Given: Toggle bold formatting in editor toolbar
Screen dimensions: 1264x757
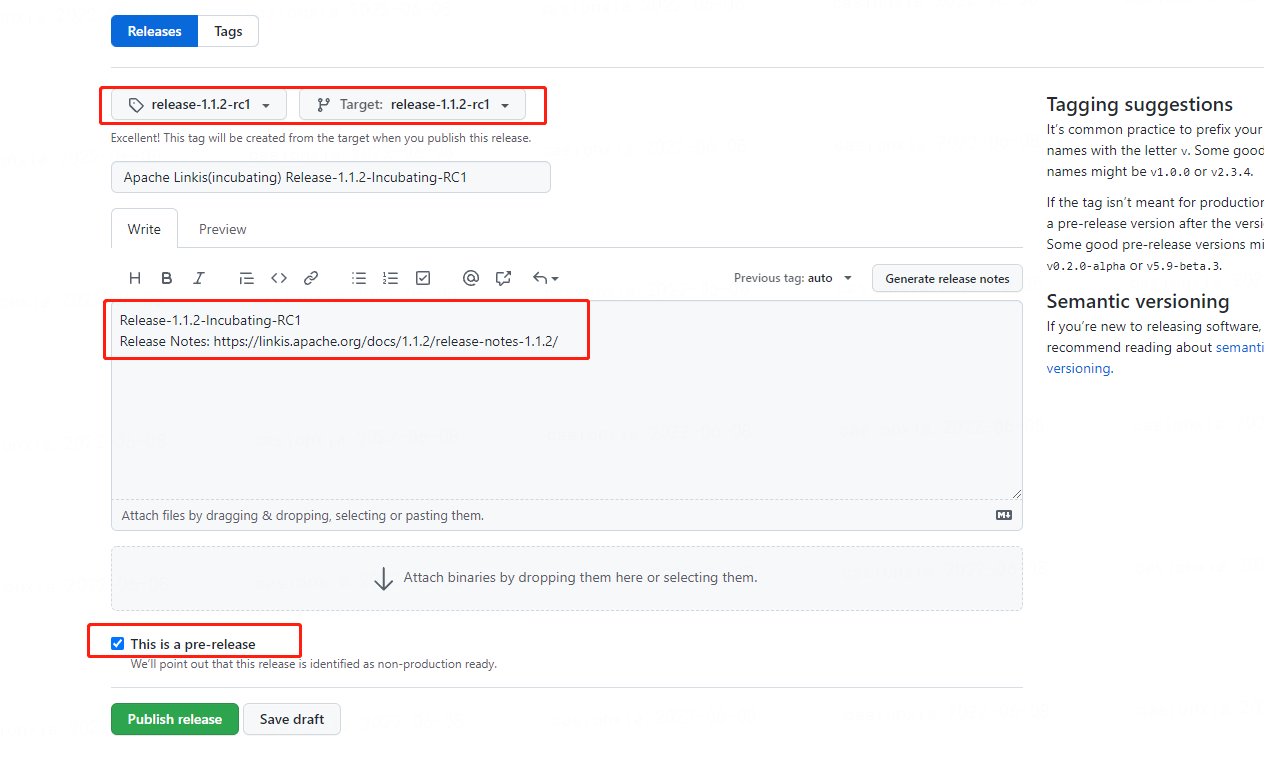Looking at the screenshot, I should click(167, 278).
